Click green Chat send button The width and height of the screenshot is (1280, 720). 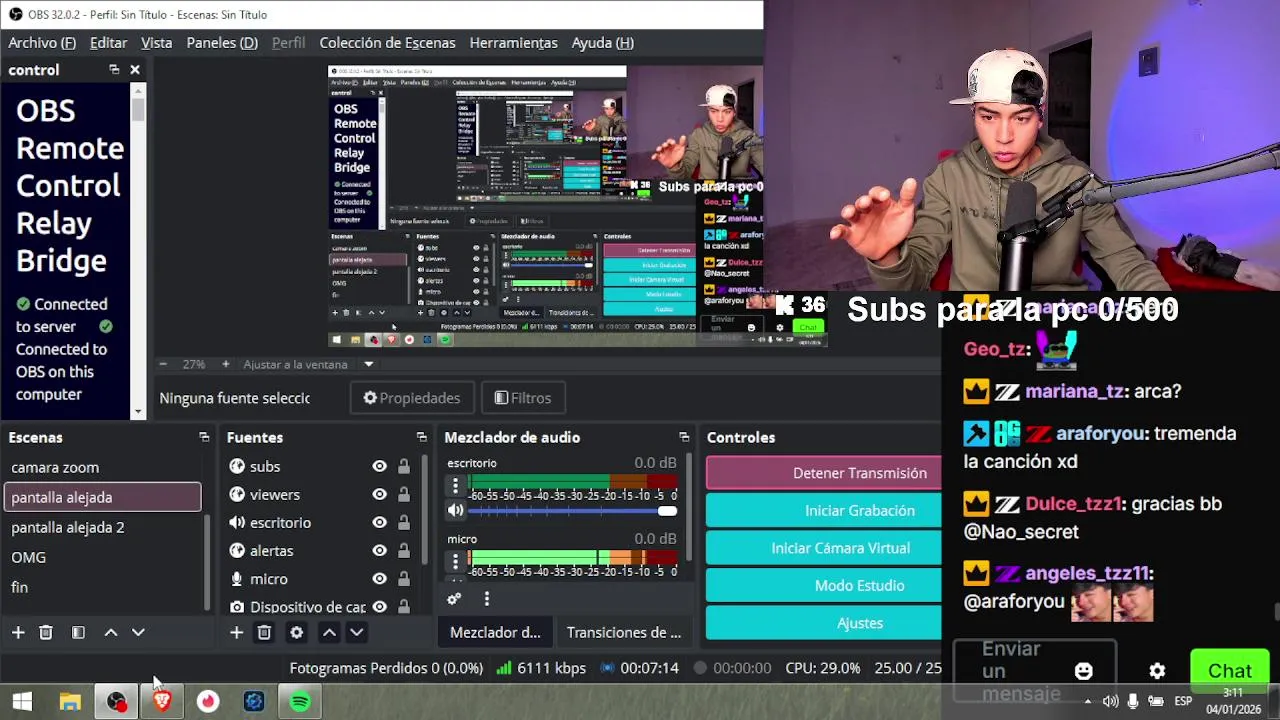coord(1230,671)
